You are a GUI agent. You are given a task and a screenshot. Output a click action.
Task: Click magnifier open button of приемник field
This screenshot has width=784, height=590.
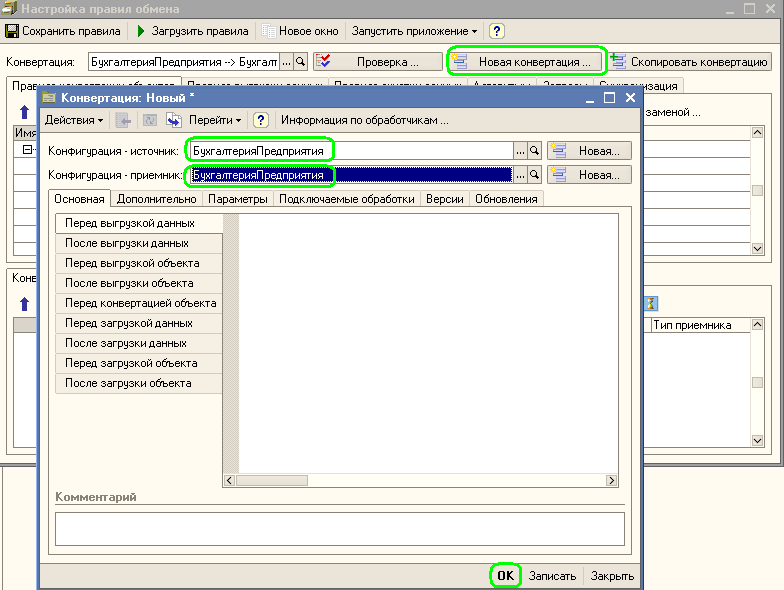point(534,174)
